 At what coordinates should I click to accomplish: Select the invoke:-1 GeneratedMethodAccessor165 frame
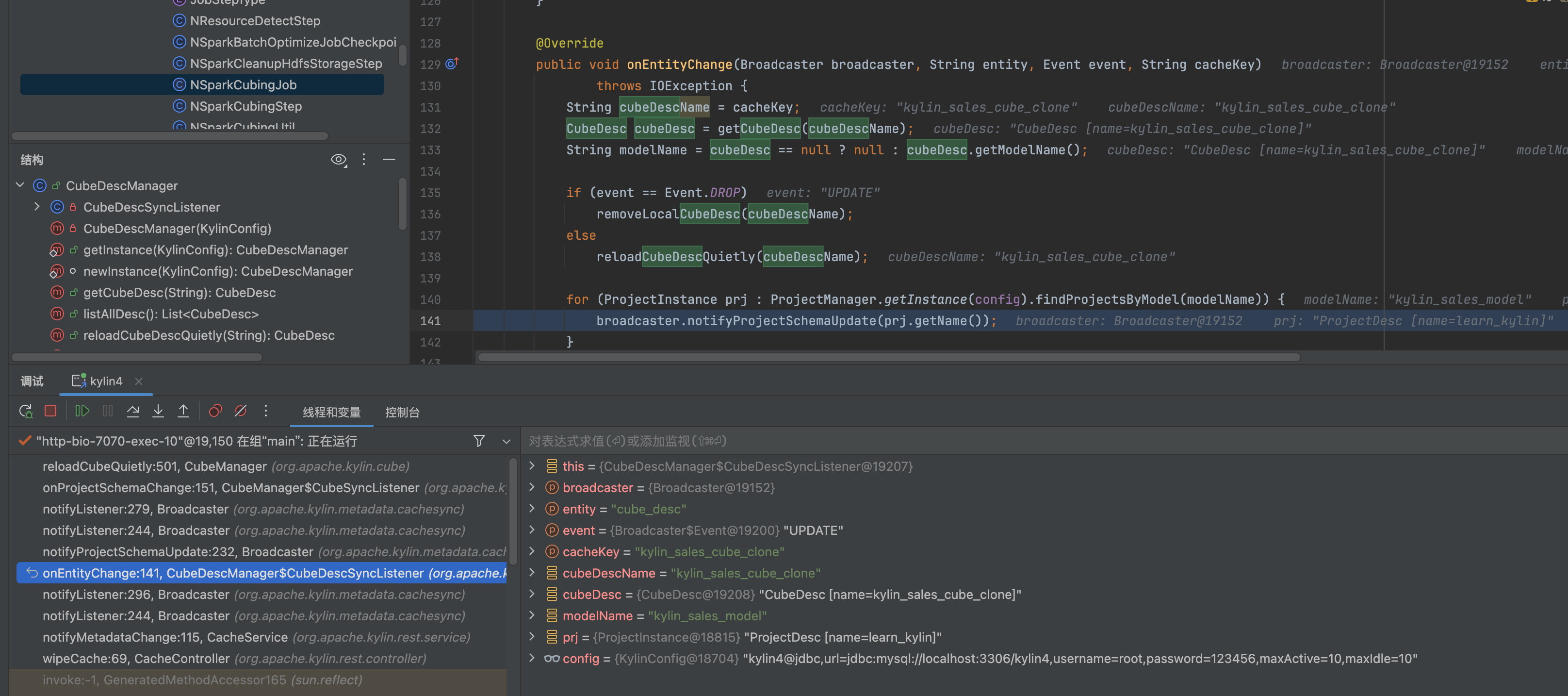[202, 679]
